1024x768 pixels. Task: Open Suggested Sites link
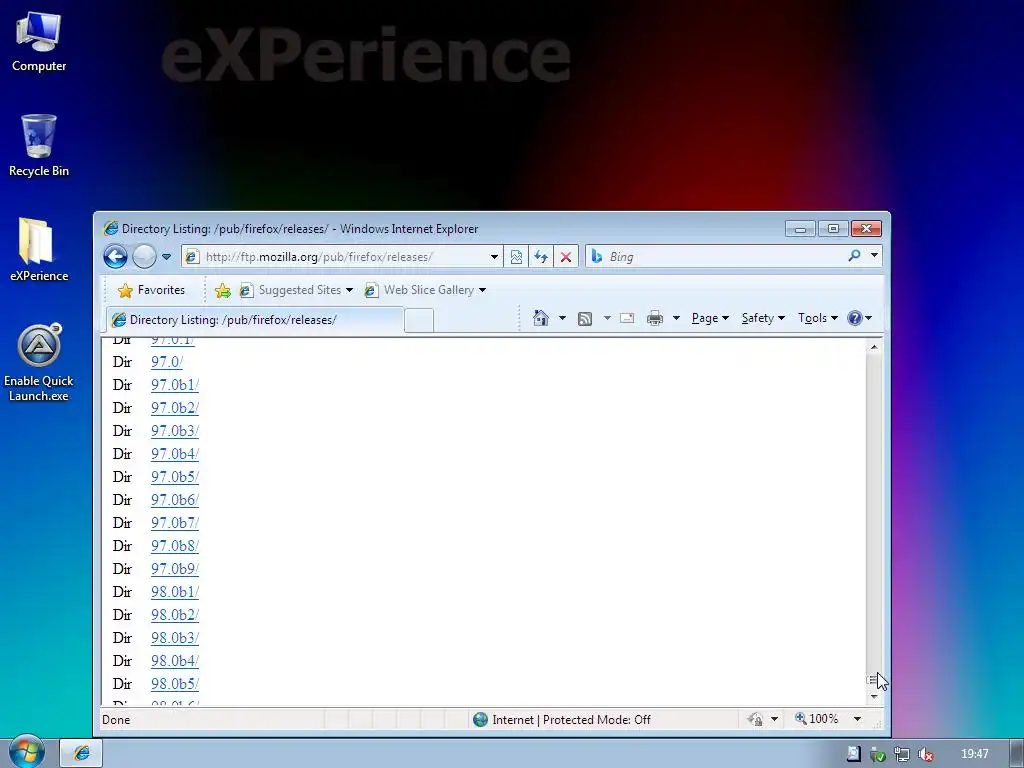coord(296,290)
